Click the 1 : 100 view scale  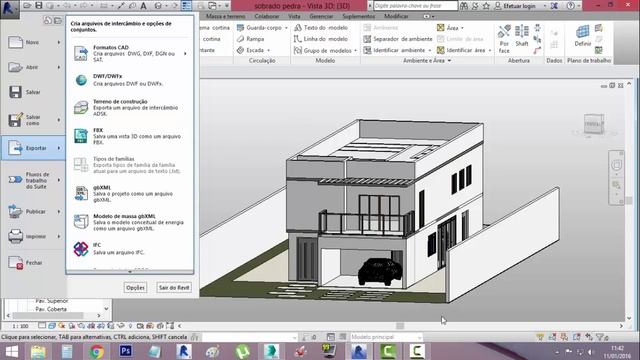[x=20, y=326]
